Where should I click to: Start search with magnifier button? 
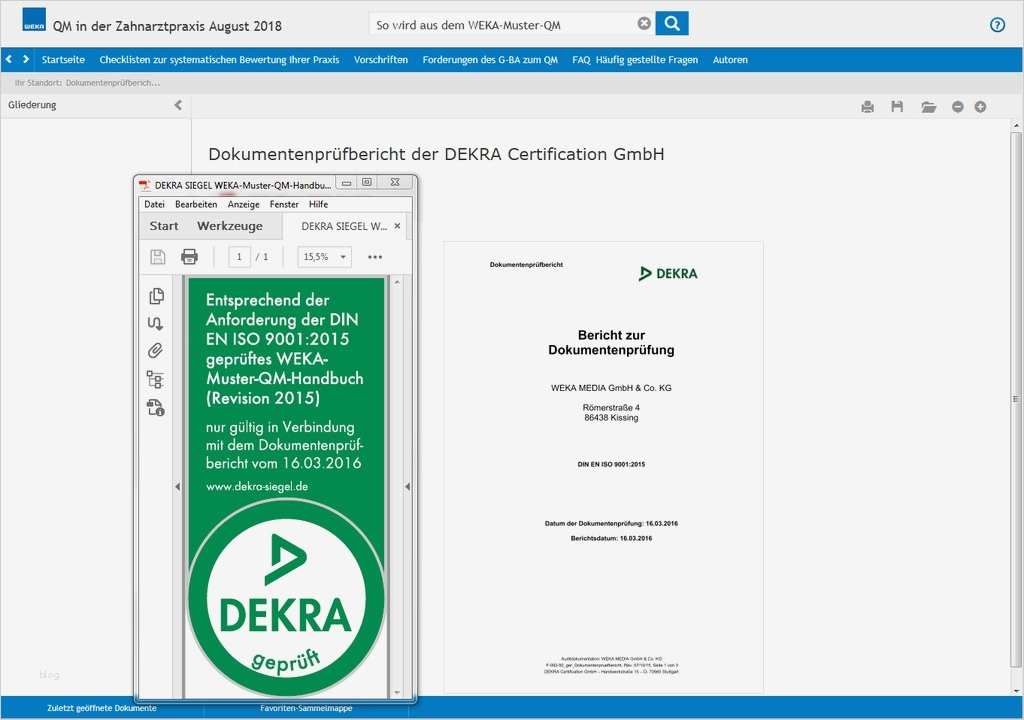[x=672, y=24]
